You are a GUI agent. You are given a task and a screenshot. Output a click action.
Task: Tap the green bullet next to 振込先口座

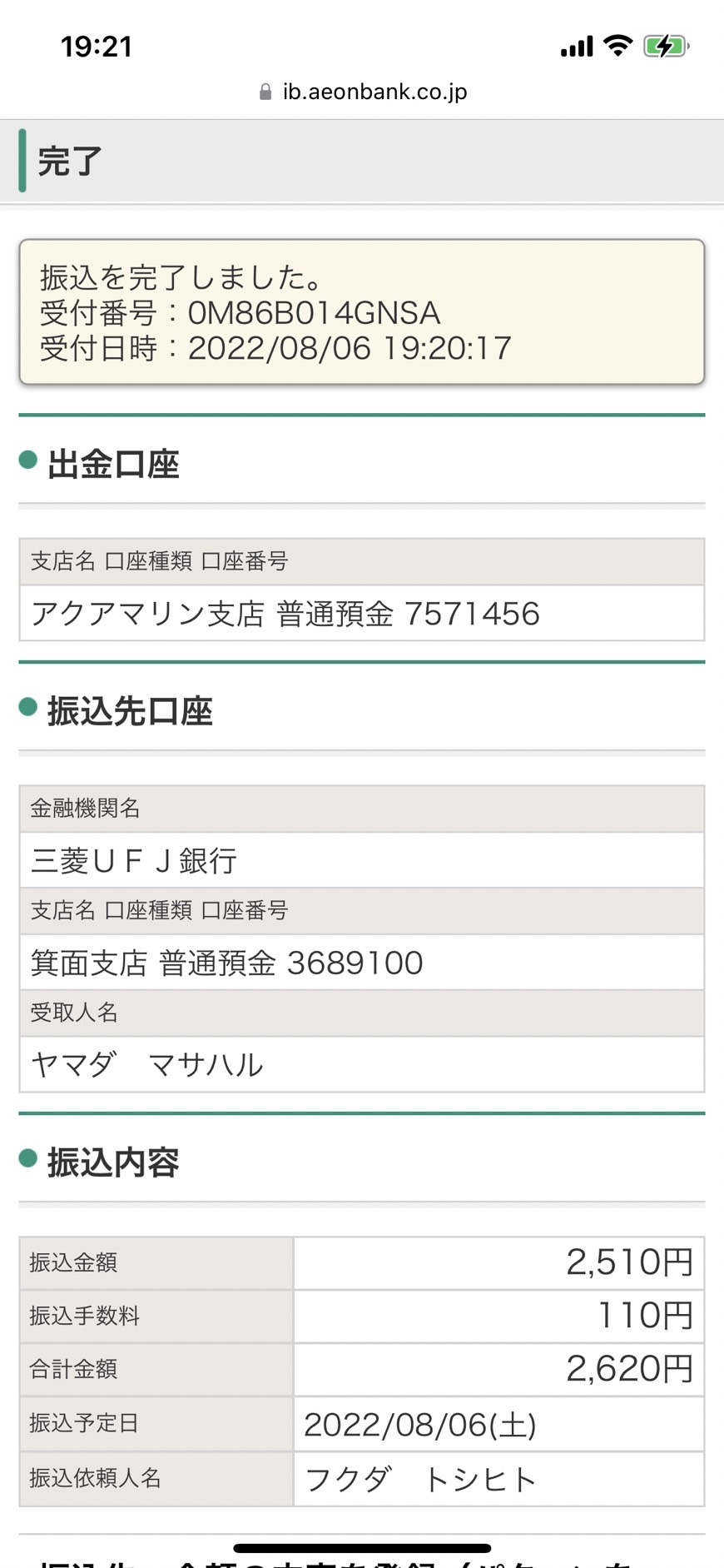point(28,707)
